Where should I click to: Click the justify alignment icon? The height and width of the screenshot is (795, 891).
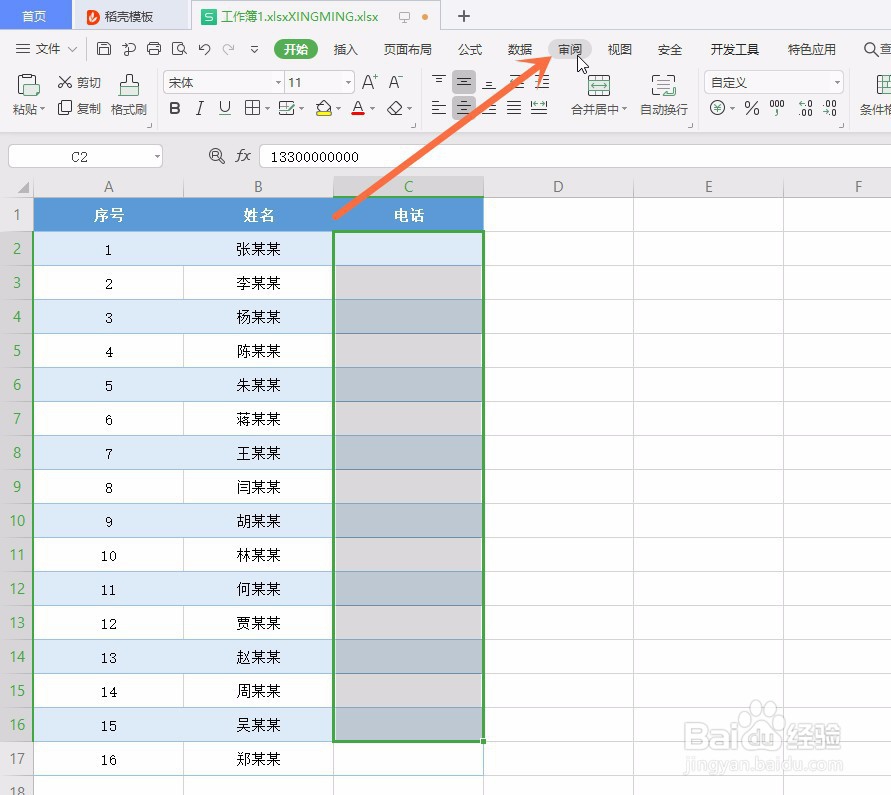(x=514, y=107)
